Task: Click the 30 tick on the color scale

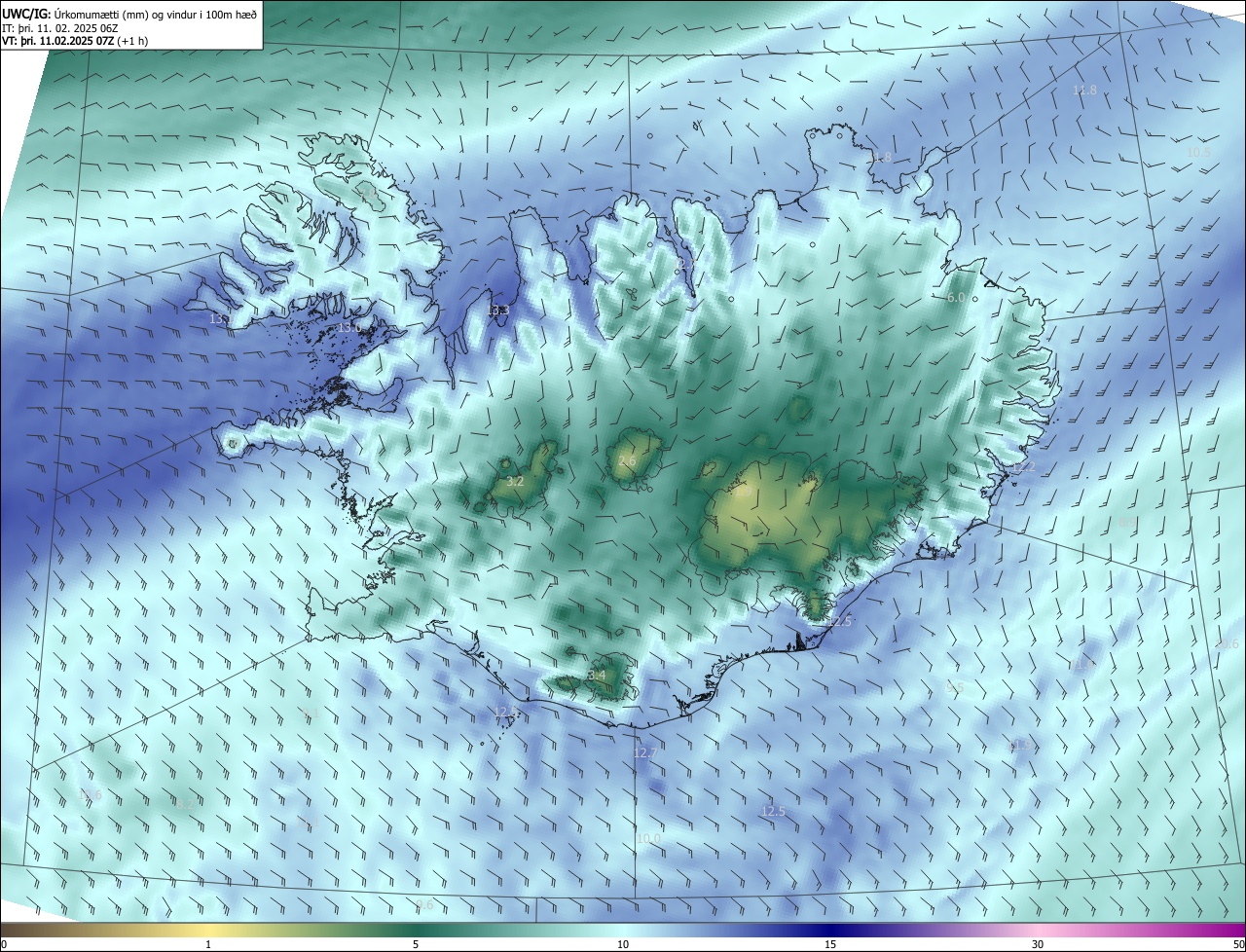Action: 1038,944
